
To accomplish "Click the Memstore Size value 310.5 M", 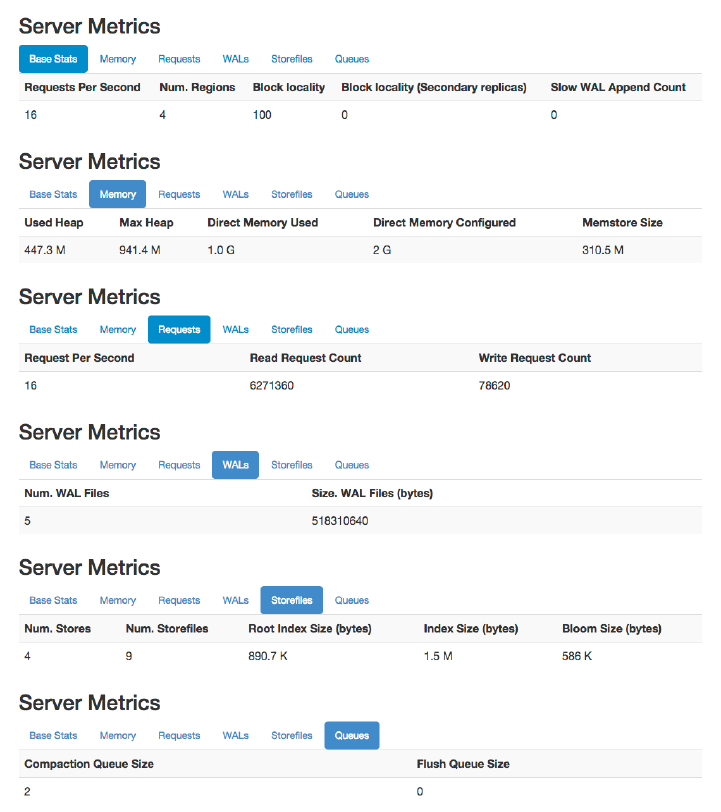I will [603, 250].
